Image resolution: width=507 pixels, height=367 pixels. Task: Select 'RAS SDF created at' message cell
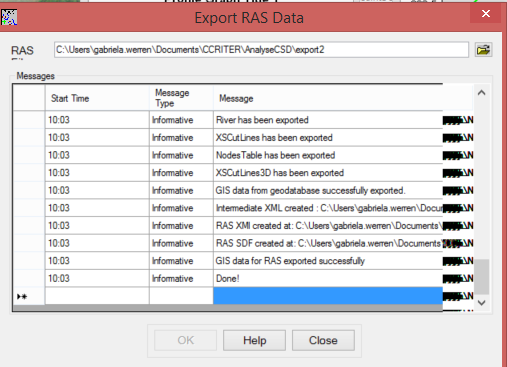(328, 243)
